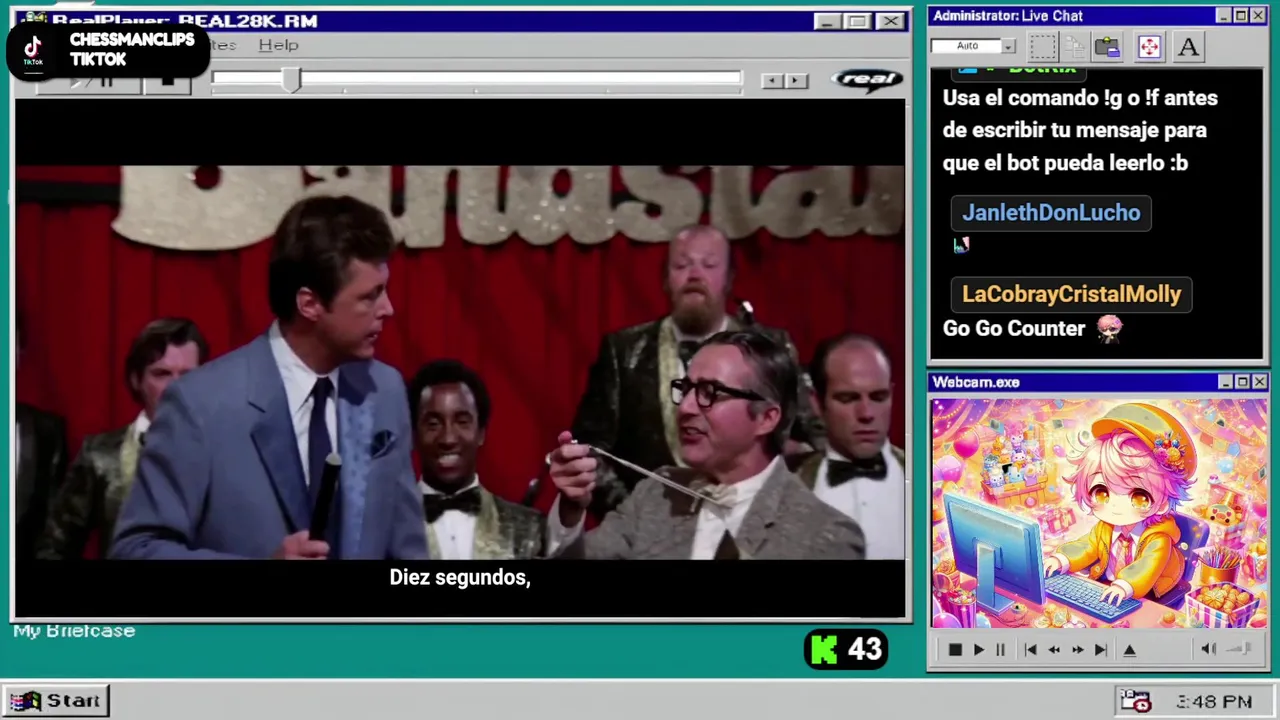
Task: Select the dotted marquee tool in Live Chat
Action: 1043,47
